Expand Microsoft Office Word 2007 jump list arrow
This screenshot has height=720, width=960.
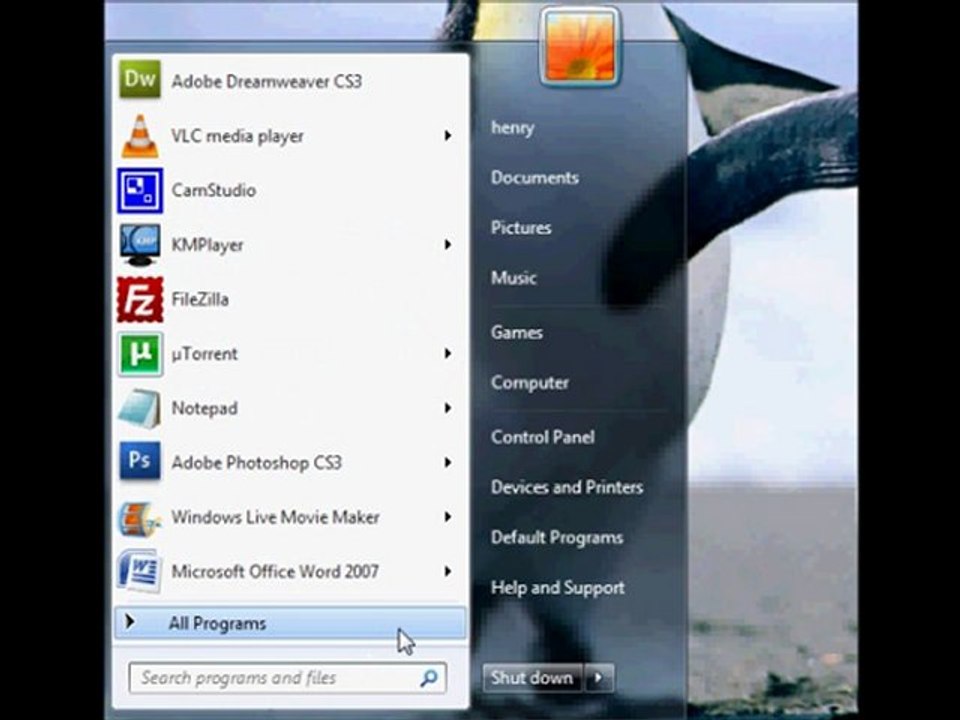(448, 572)
